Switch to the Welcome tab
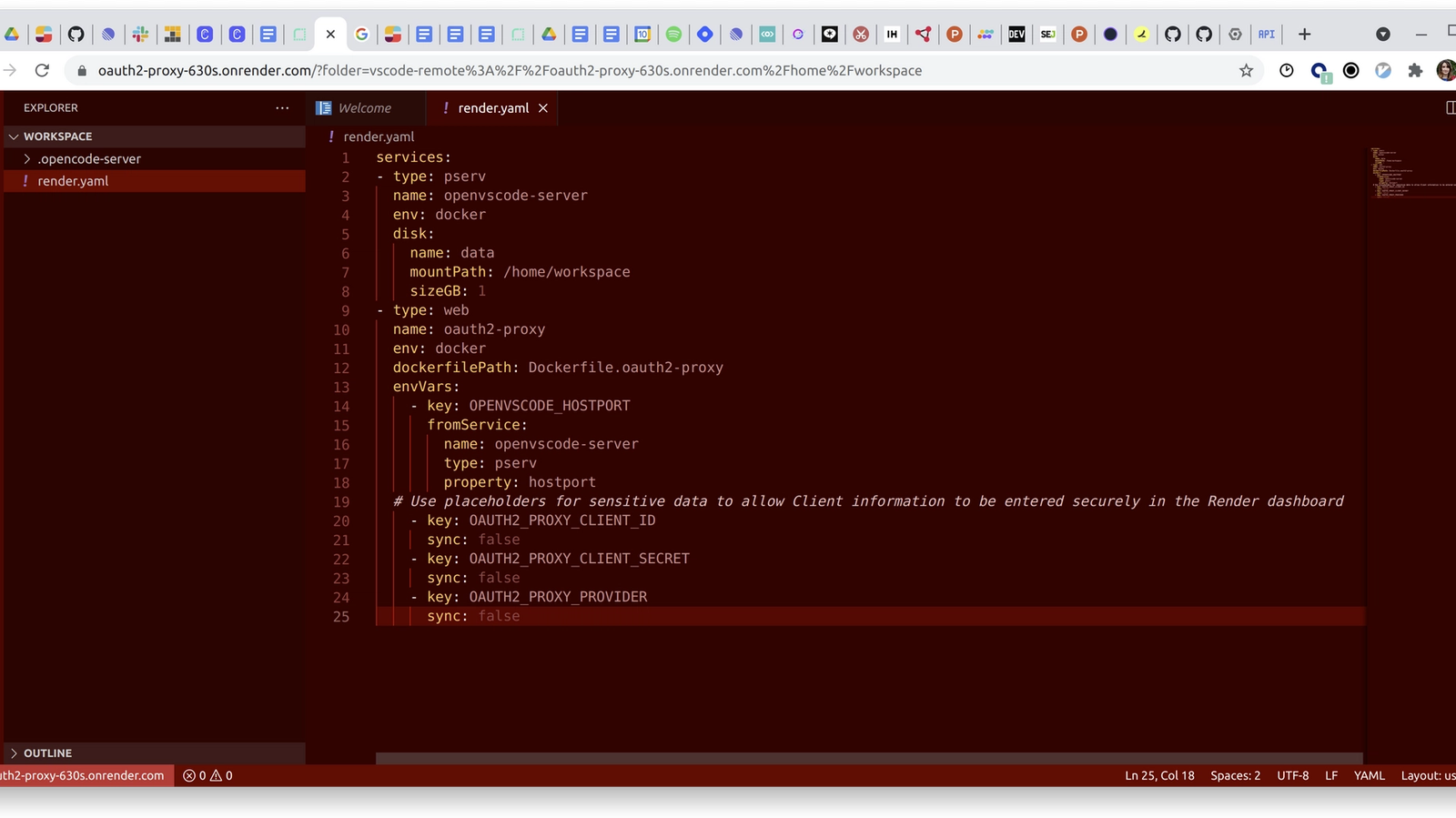The width and height of the screenshot is (1456, 818). pos(364,107)
